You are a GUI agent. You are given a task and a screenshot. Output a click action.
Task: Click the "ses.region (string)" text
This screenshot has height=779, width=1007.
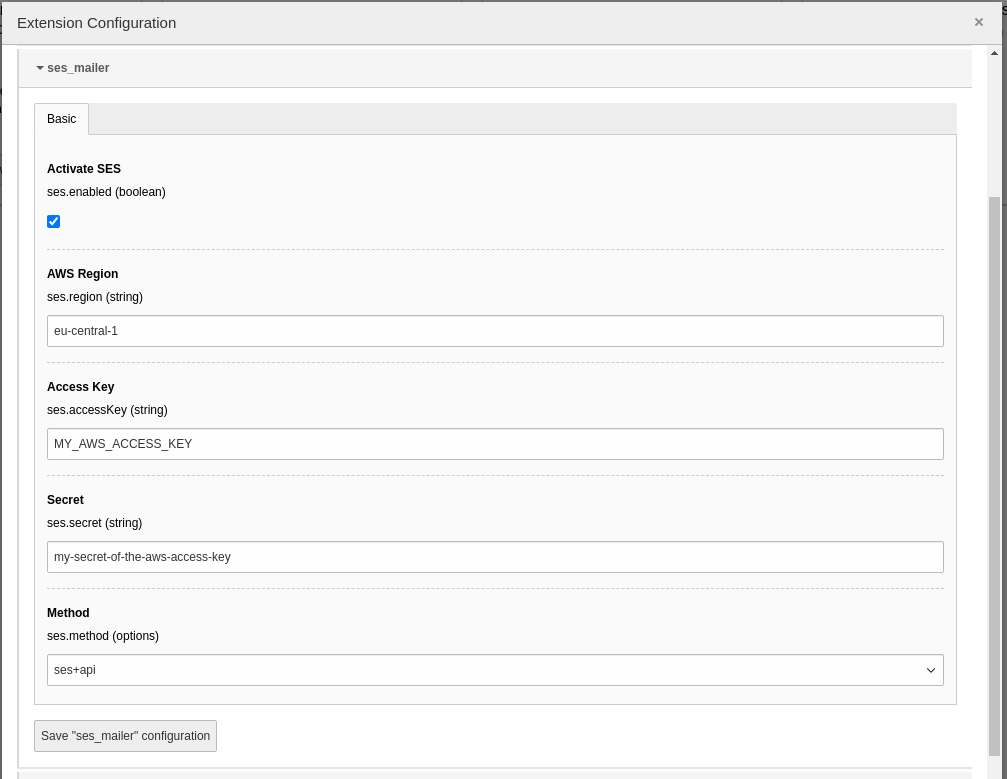[x=95, y=297]
